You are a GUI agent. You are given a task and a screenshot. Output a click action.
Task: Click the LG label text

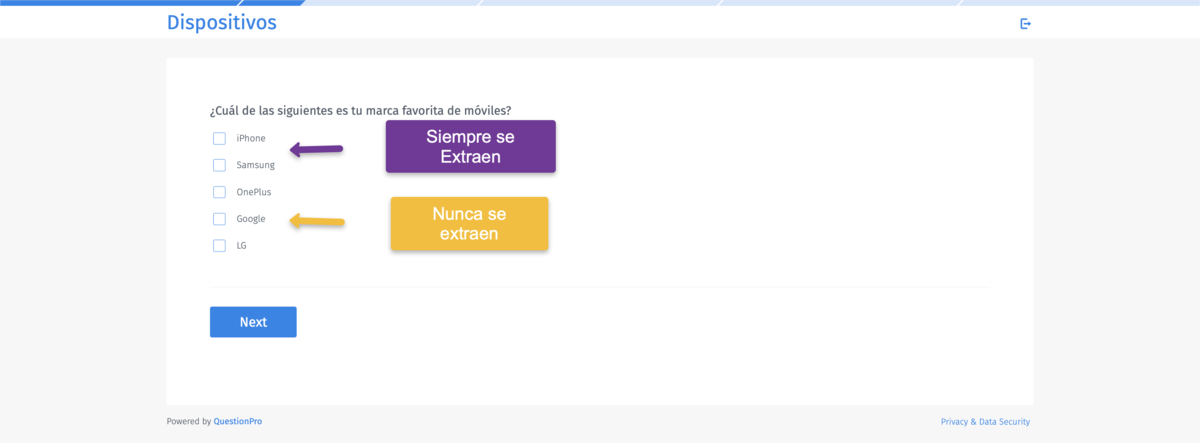point(241,246)
